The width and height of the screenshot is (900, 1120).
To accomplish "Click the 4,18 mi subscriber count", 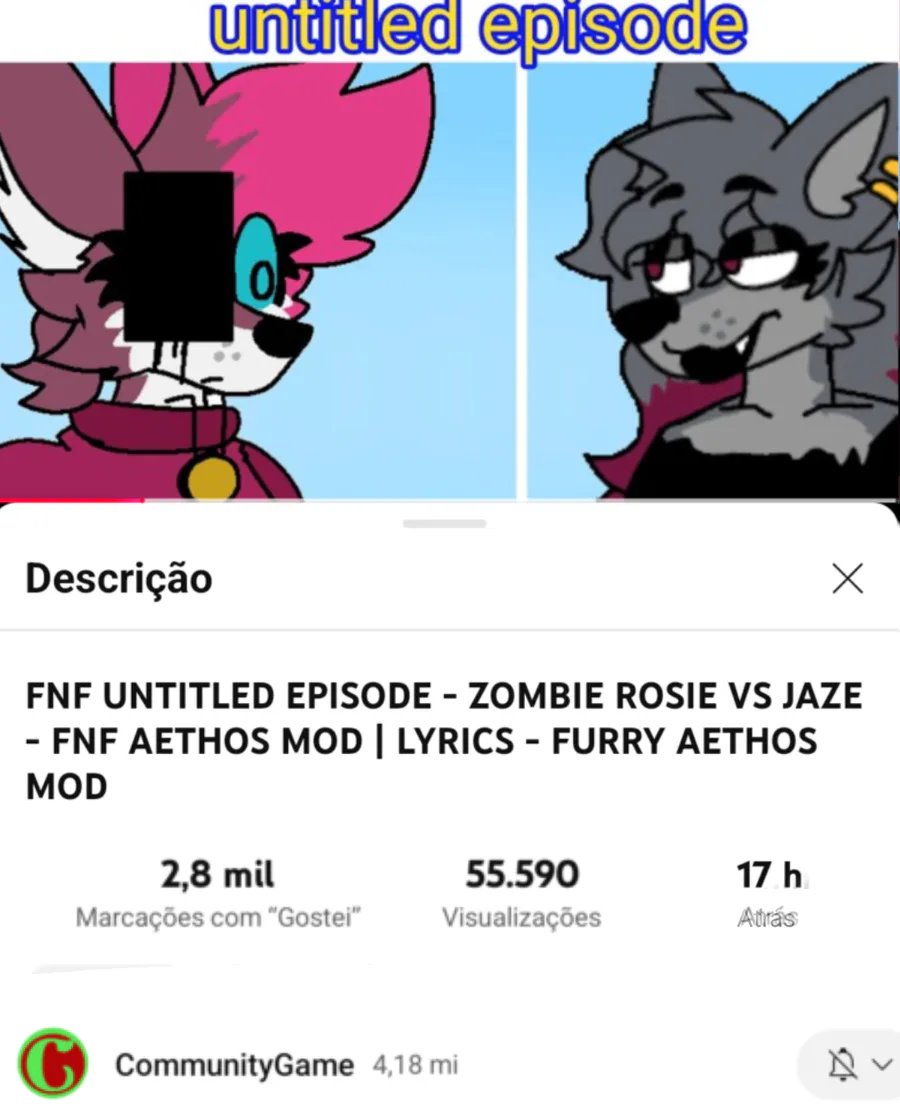I will point(415,1065).
